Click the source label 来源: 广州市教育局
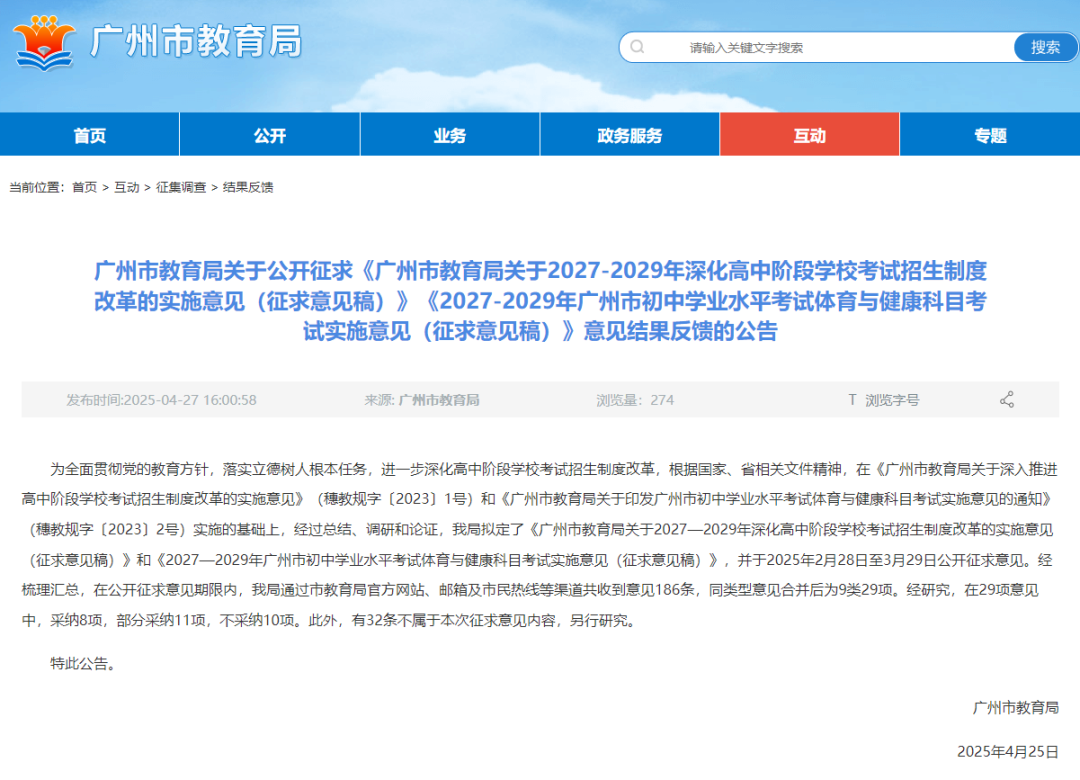Viewport: 1080px width, 780px height. [x=422, y=400]
